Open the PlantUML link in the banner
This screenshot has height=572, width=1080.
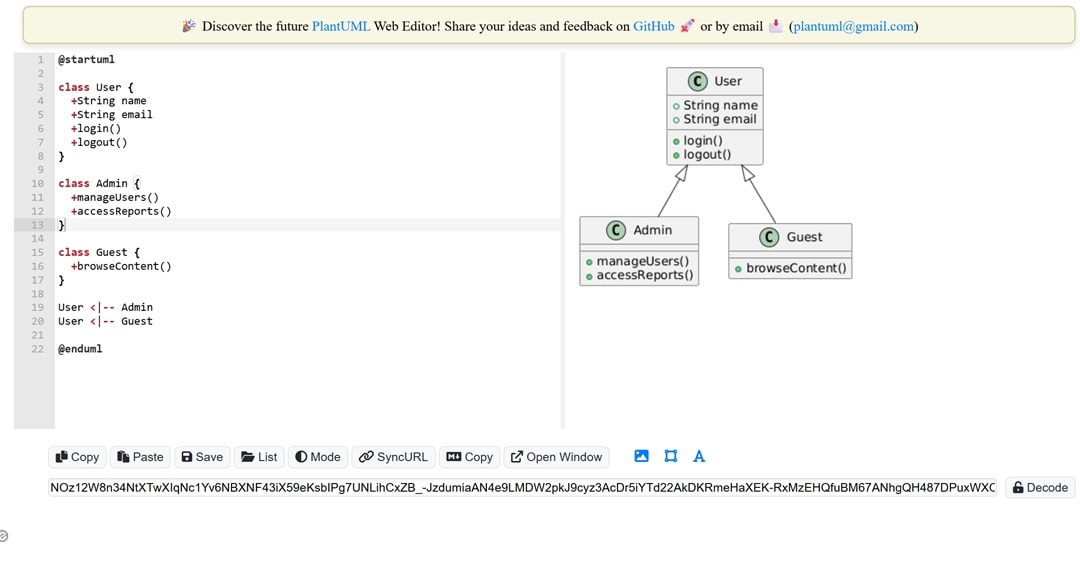pos(341,26)
